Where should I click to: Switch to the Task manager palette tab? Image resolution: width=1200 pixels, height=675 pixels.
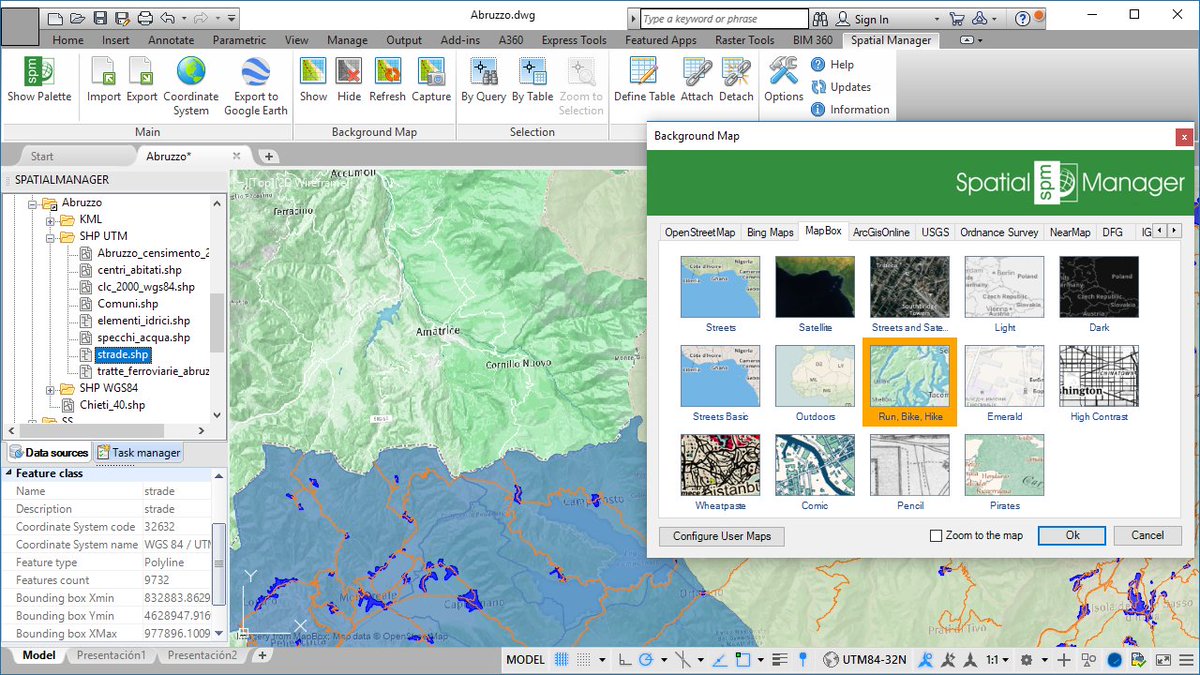coord(139,453)
